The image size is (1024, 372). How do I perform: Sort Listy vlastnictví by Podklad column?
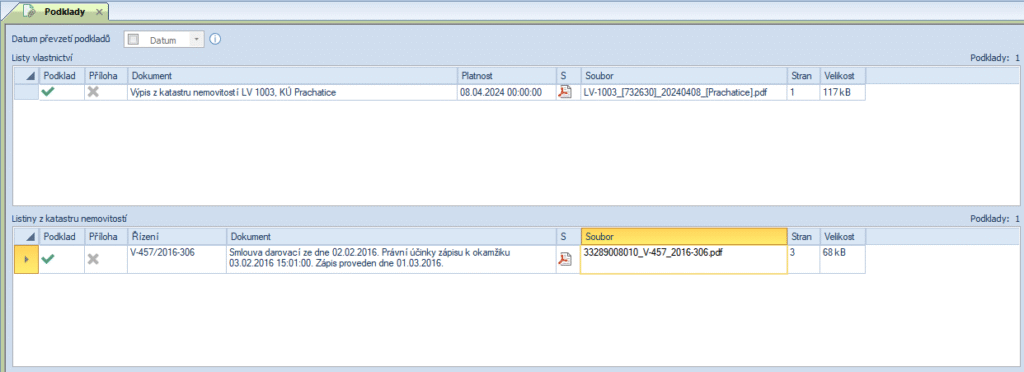pos(63,76)
